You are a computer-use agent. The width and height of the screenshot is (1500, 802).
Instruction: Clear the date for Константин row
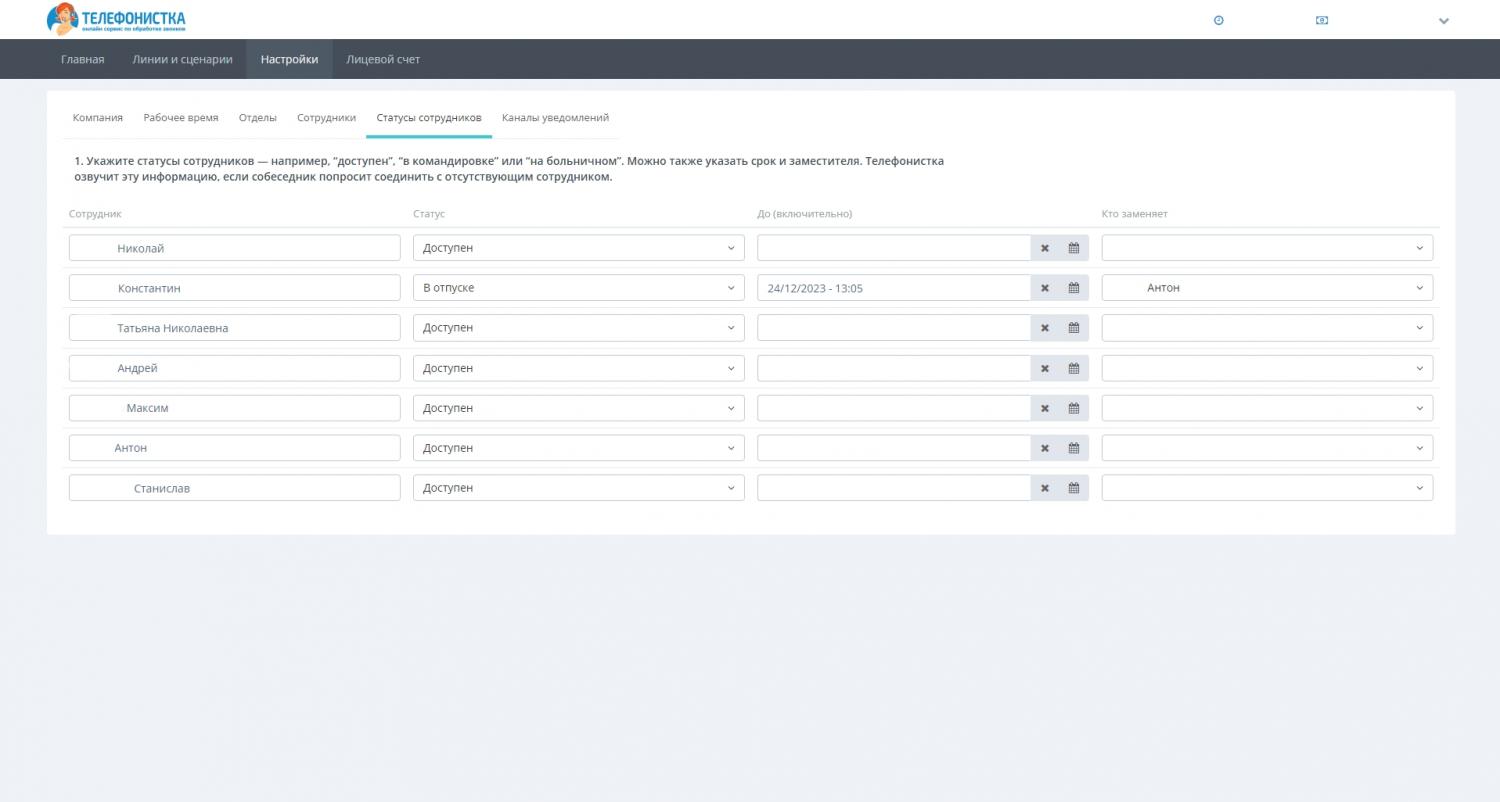pos(1044,288)
